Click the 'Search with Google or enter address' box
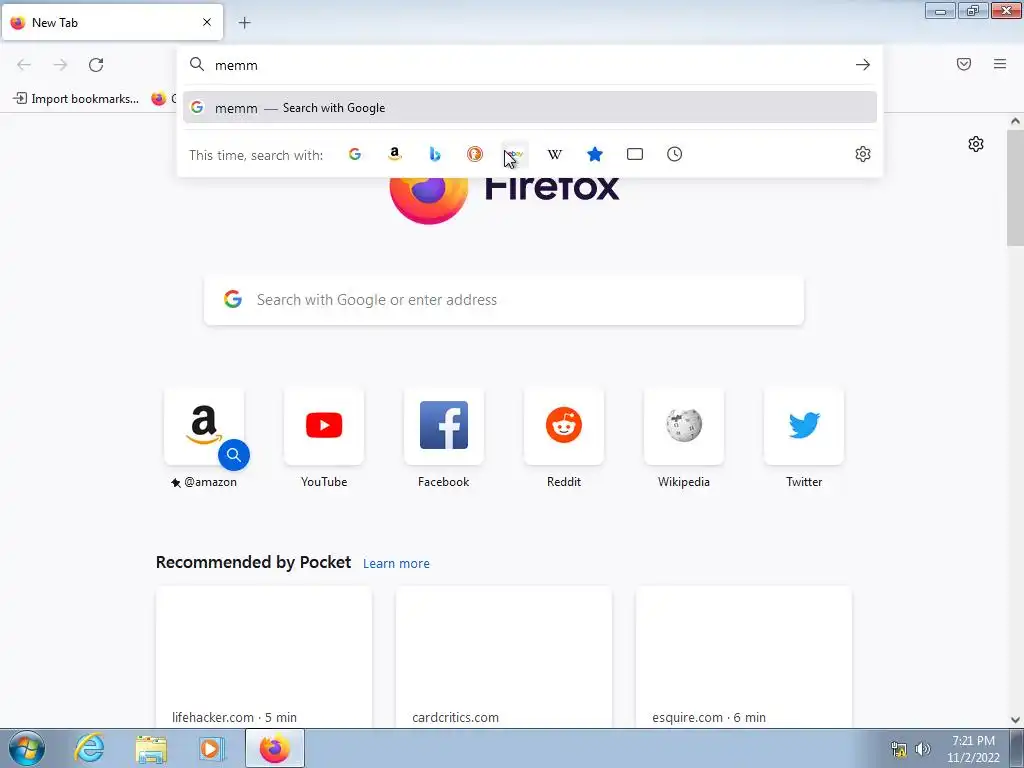This screenshot has width=1024, height=768. tap(504, 300)
